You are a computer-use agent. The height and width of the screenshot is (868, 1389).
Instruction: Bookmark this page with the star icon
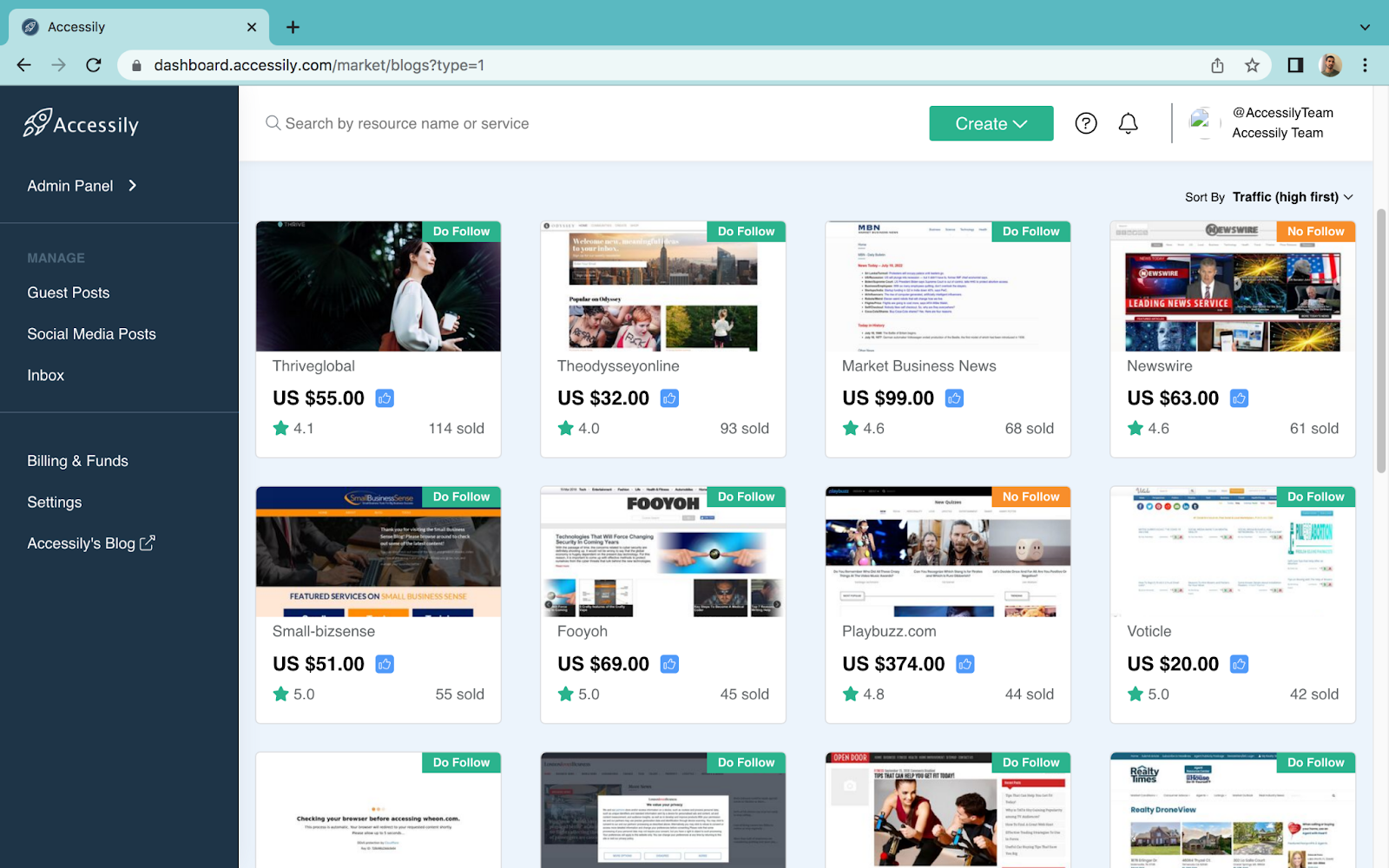coord(1252,65)
